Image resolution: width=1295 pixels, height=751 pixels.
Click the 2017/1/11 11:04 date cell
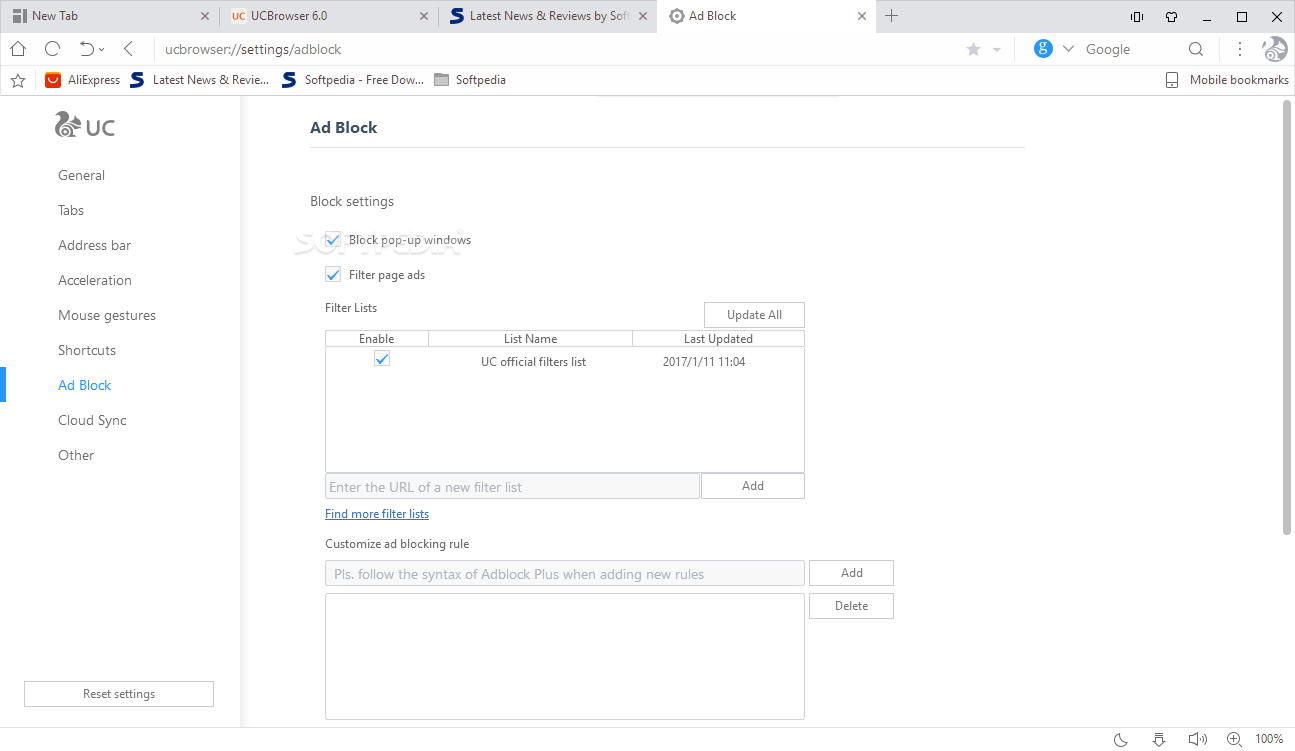704,362
